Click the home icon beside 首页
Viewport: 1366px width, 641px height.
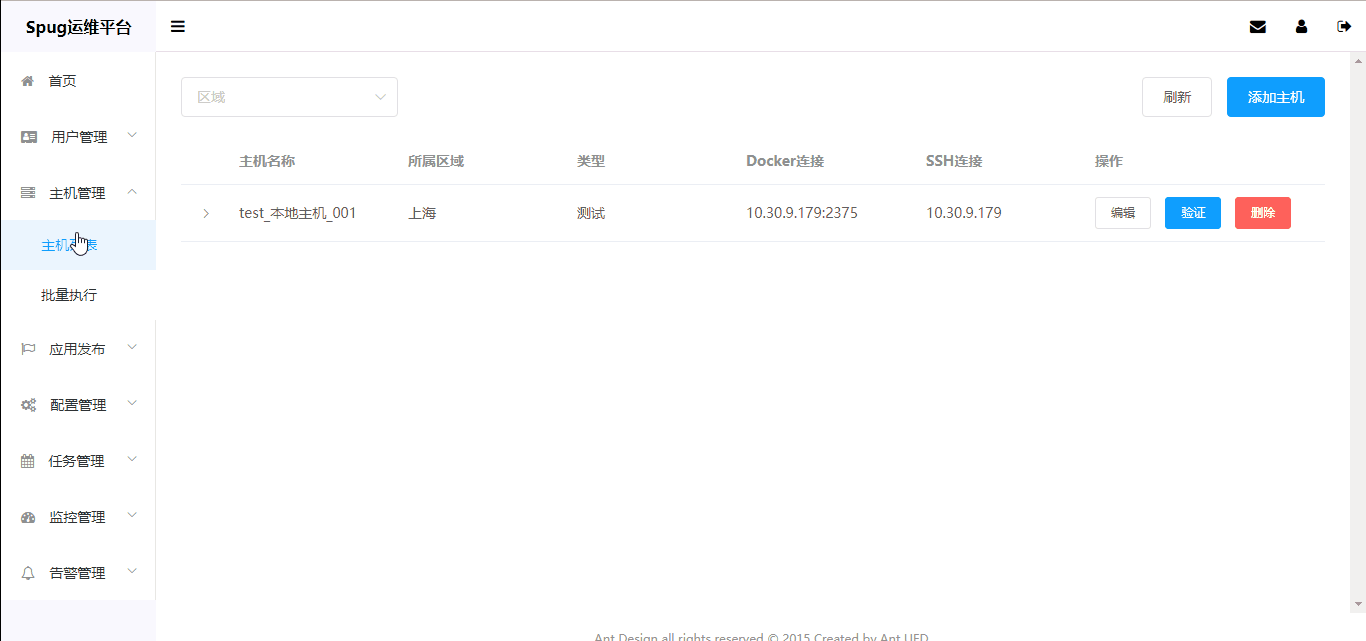click(28, 81)
